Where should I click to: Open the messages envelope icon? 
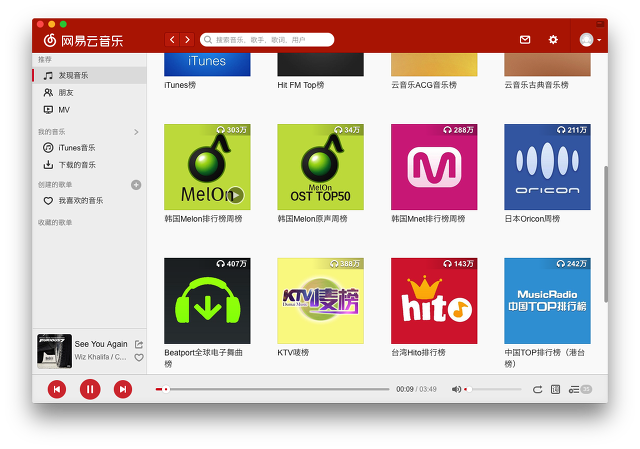525,40
